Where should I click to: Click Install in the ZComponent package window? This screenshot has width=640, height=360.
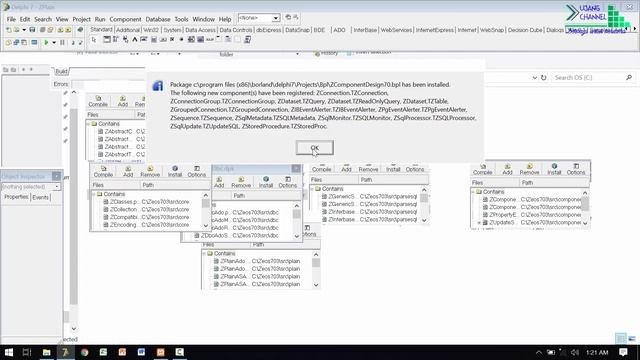pos(554,169)
